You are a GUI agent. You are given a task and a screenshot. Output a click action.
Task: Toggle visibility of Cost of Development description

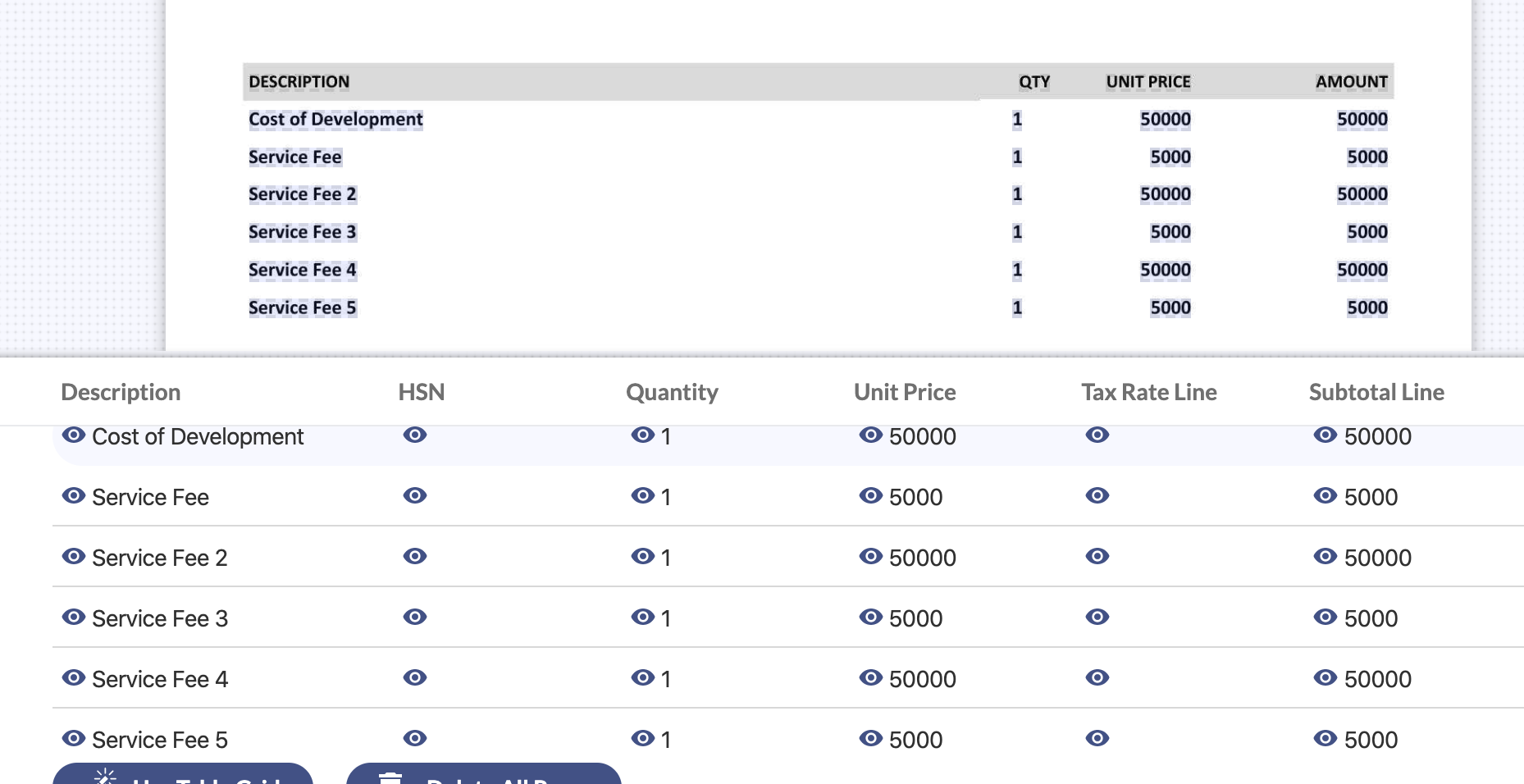pyautogui.click(x=73, y=434)
